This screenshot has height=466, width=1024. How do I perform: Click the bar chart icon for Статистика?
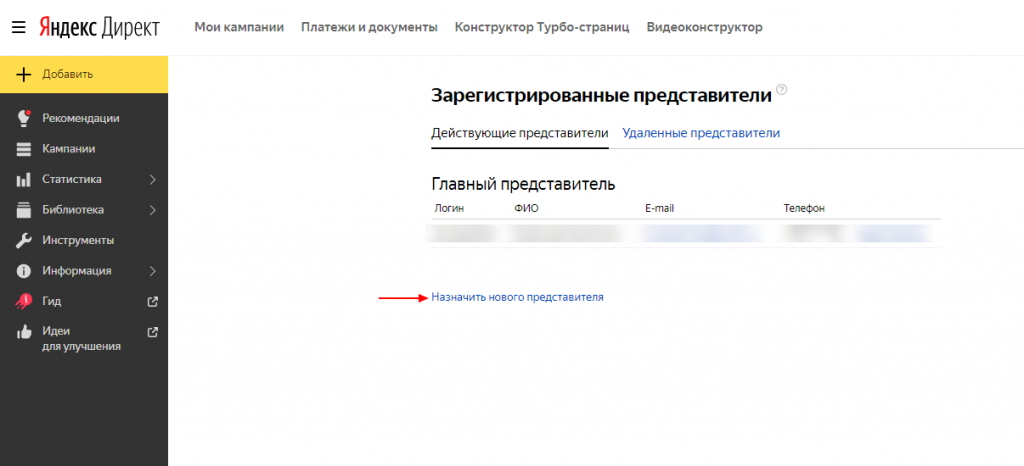point(24,179)
